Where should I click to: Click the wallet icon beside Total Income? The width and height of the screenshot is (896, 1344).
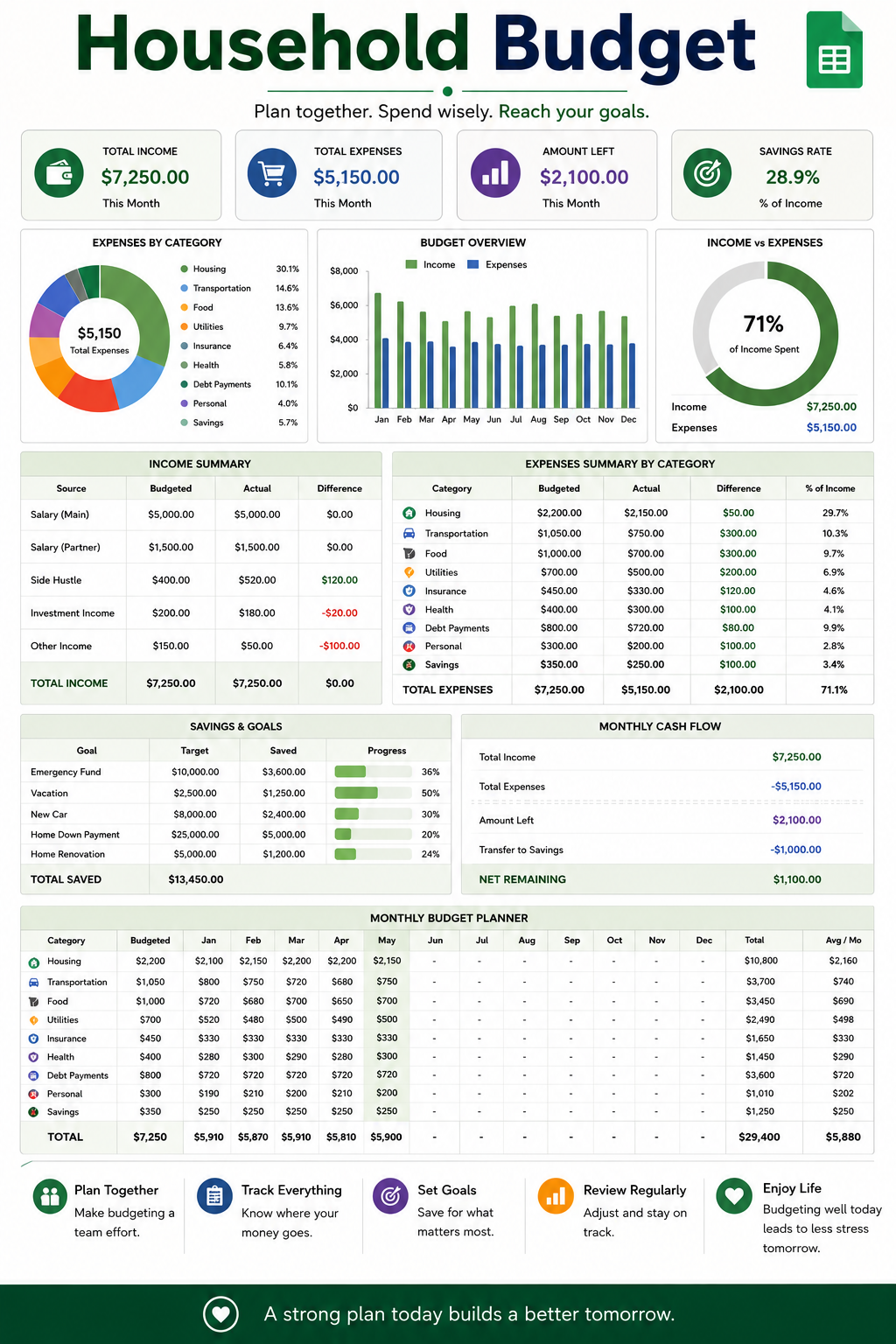[x=59, y=173]
